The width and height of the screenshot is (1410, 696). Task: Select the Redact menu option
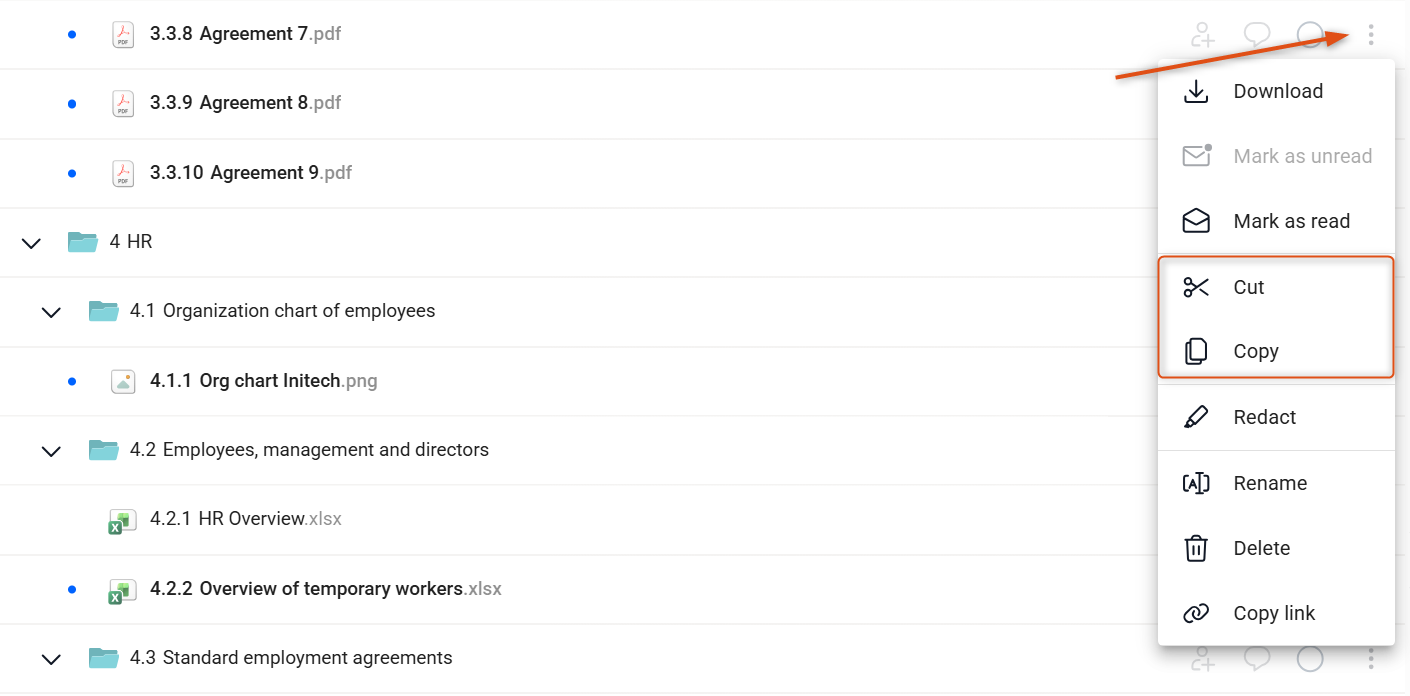point(1276,417)
